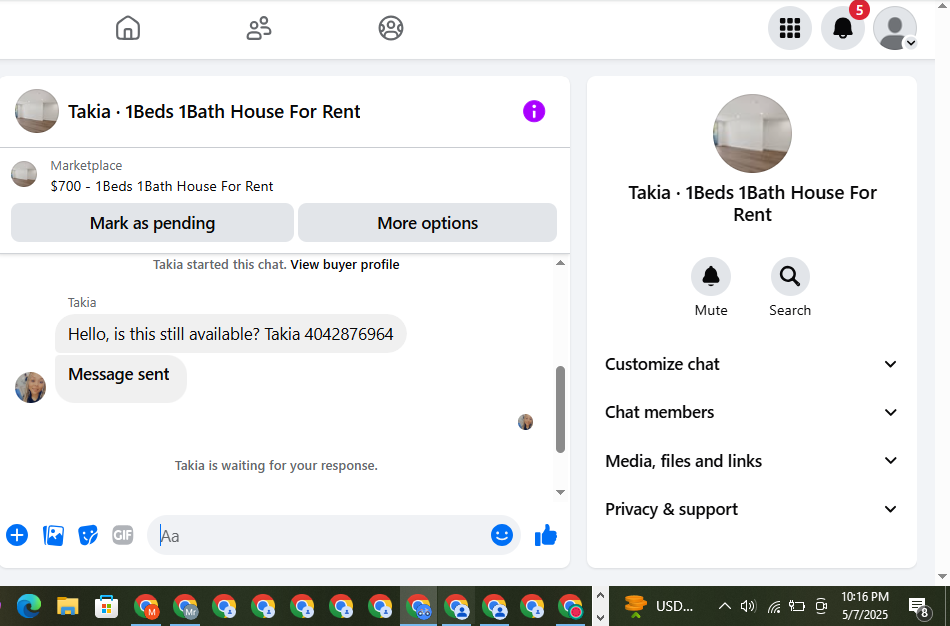The image size is (950, 626).
Task: Open the volume speaker tray icon
Action: tap(748, 606)
